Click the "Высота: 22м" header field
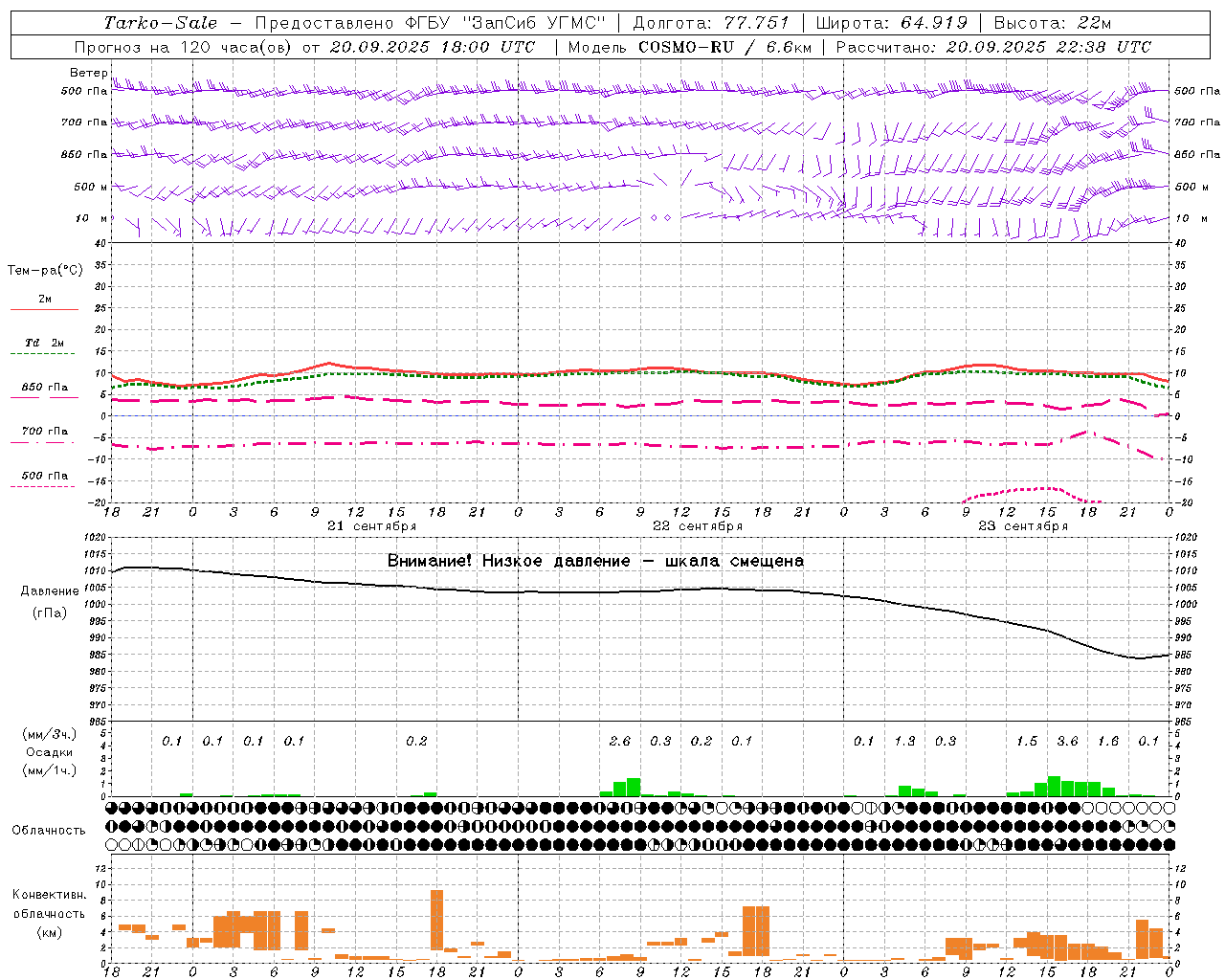 pyautogui.click(x=1053, y=23)
